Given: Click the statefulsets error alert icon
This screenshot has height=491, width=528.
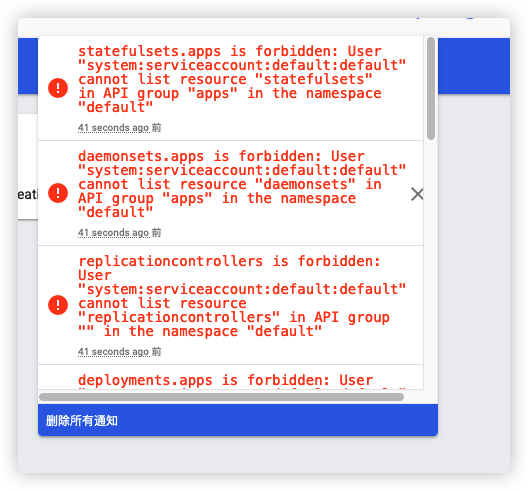Looking at the screenshot, I should [x=58, y=88].
